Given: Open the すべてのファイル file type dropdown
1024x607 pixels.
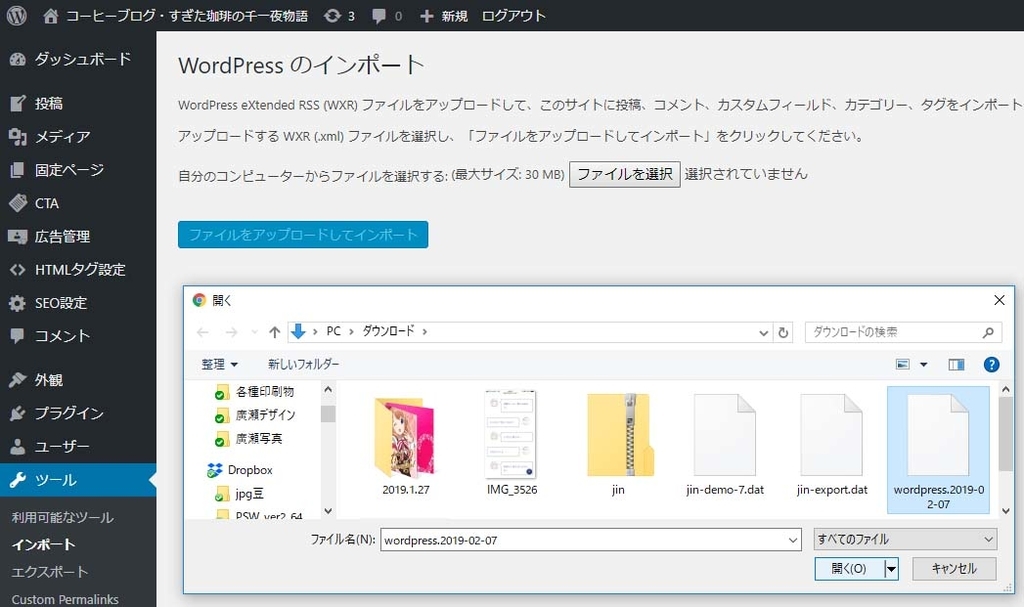Looking at the screenshot, I should pyautogui.click(x=905, y=540).
